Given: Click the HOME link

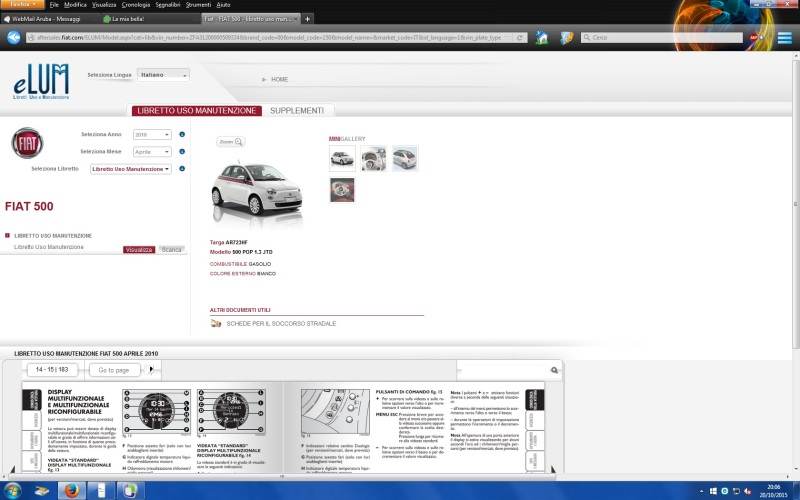Looking at the screenshot, I should click(280, 80).
